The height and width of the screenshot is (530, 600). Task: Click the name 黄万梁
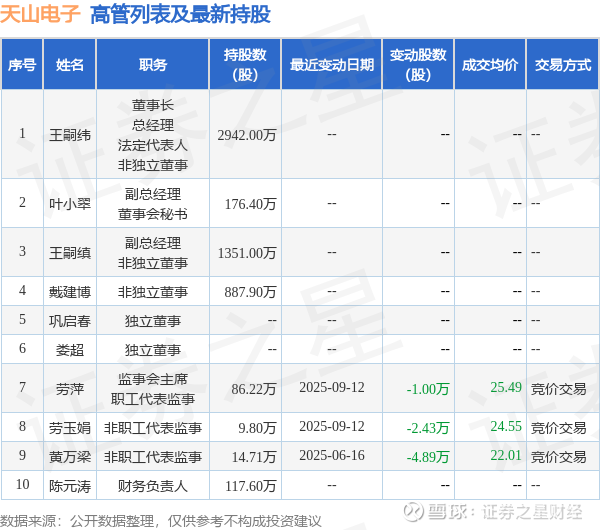coord(70,457)
